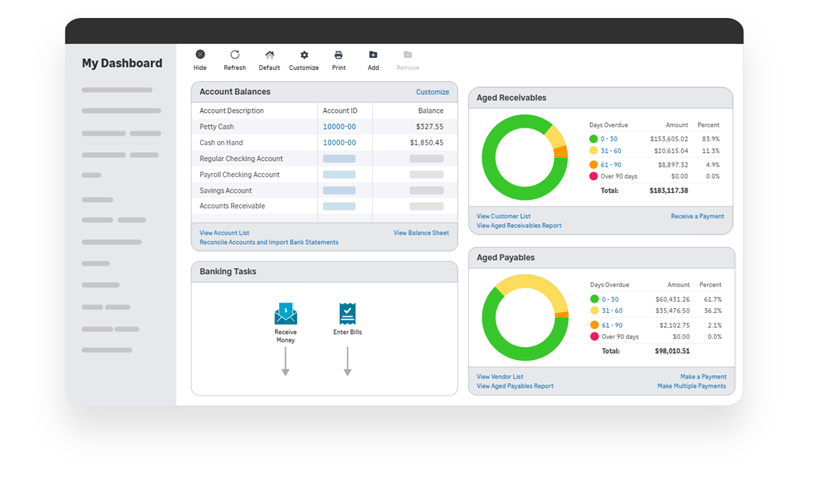This screenshot has width=832, height=502.
Task: Open the Receive Money envelope icon
Action: click(285, 313)
